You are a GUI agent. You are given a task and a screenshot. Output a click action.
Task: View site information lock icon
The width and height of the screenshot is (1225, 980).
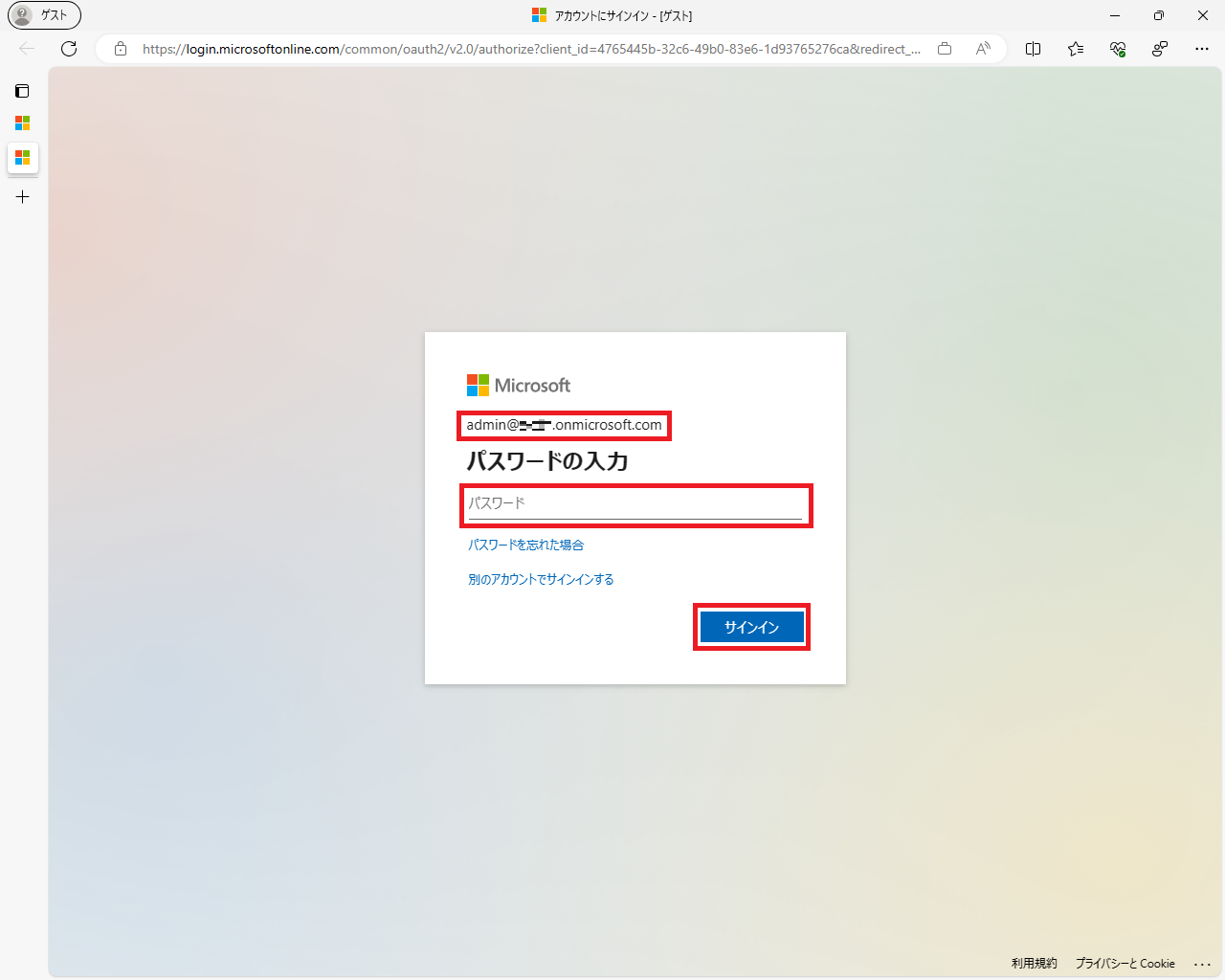[121, 49]
